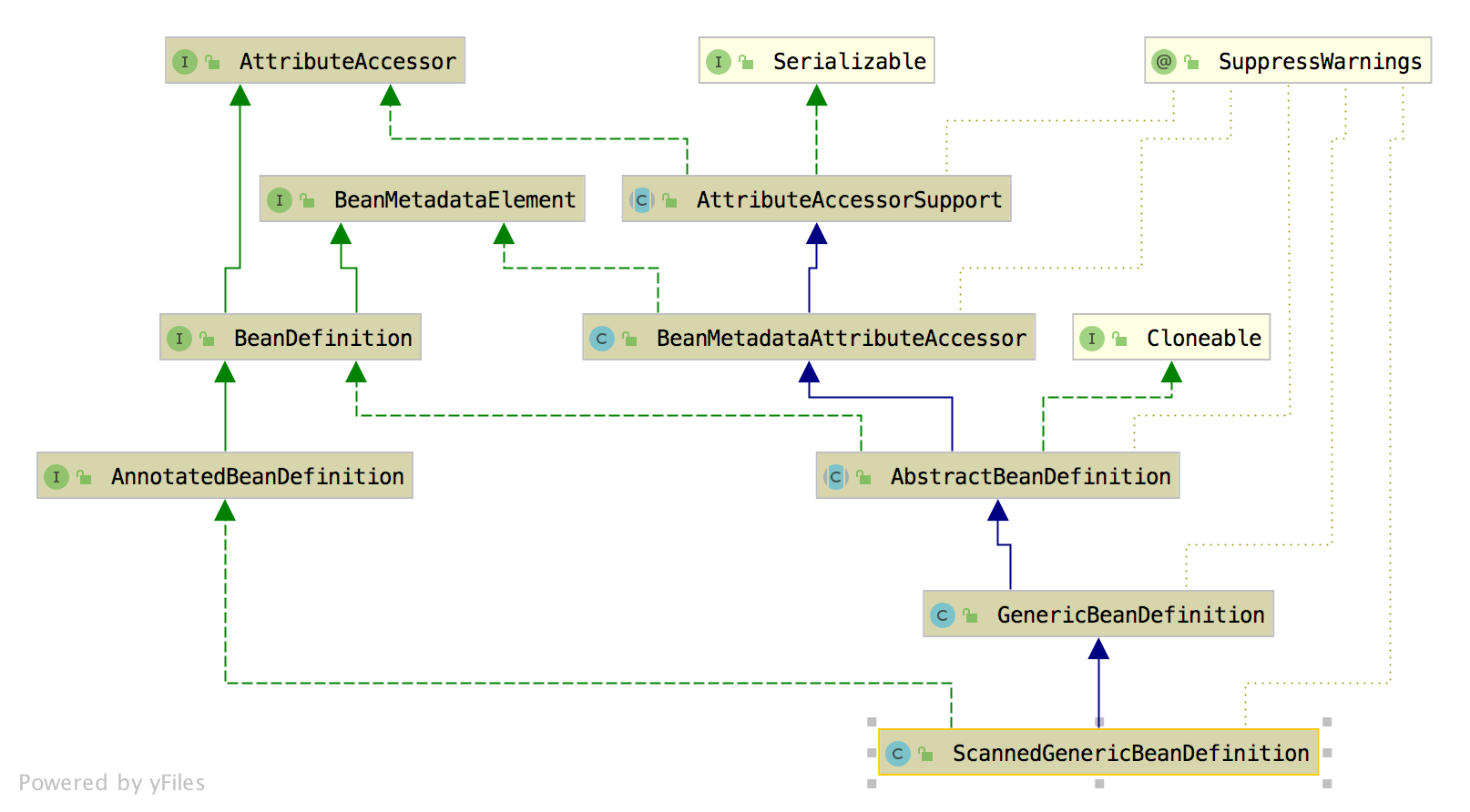The height and width of the screenshot is (812, 1470).
Task: Select the Serializable node label
Action: (849, 61)
